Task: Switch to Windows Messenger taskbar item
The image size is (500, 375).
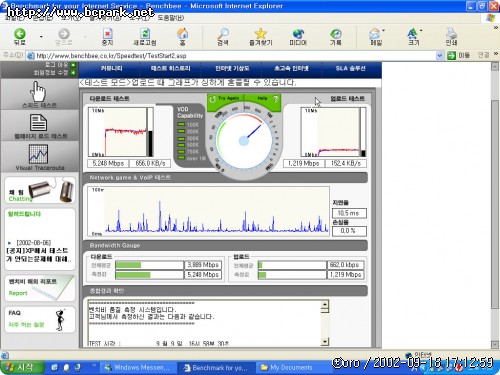Action: (137, 367)
